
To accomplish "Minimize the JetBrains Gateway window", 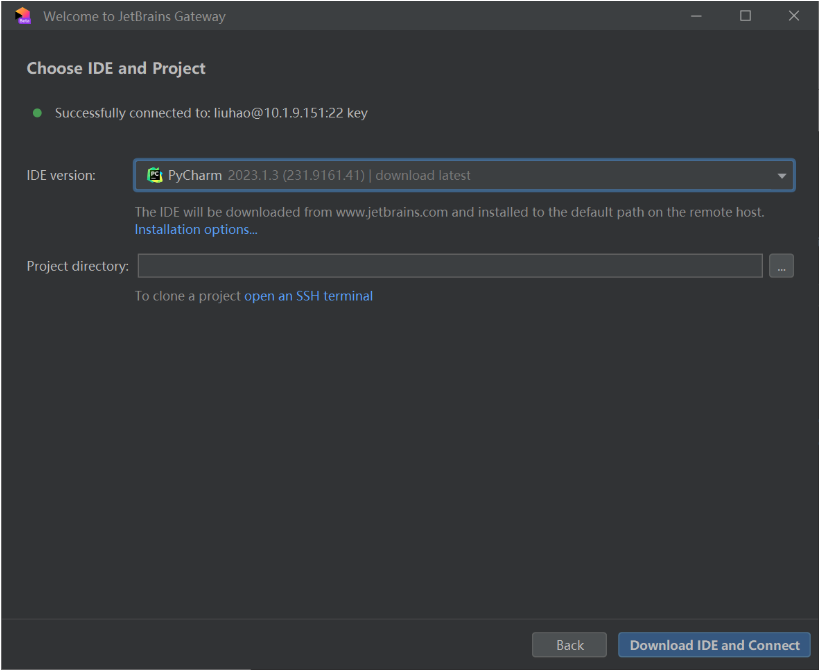I will tap(697, 16).
